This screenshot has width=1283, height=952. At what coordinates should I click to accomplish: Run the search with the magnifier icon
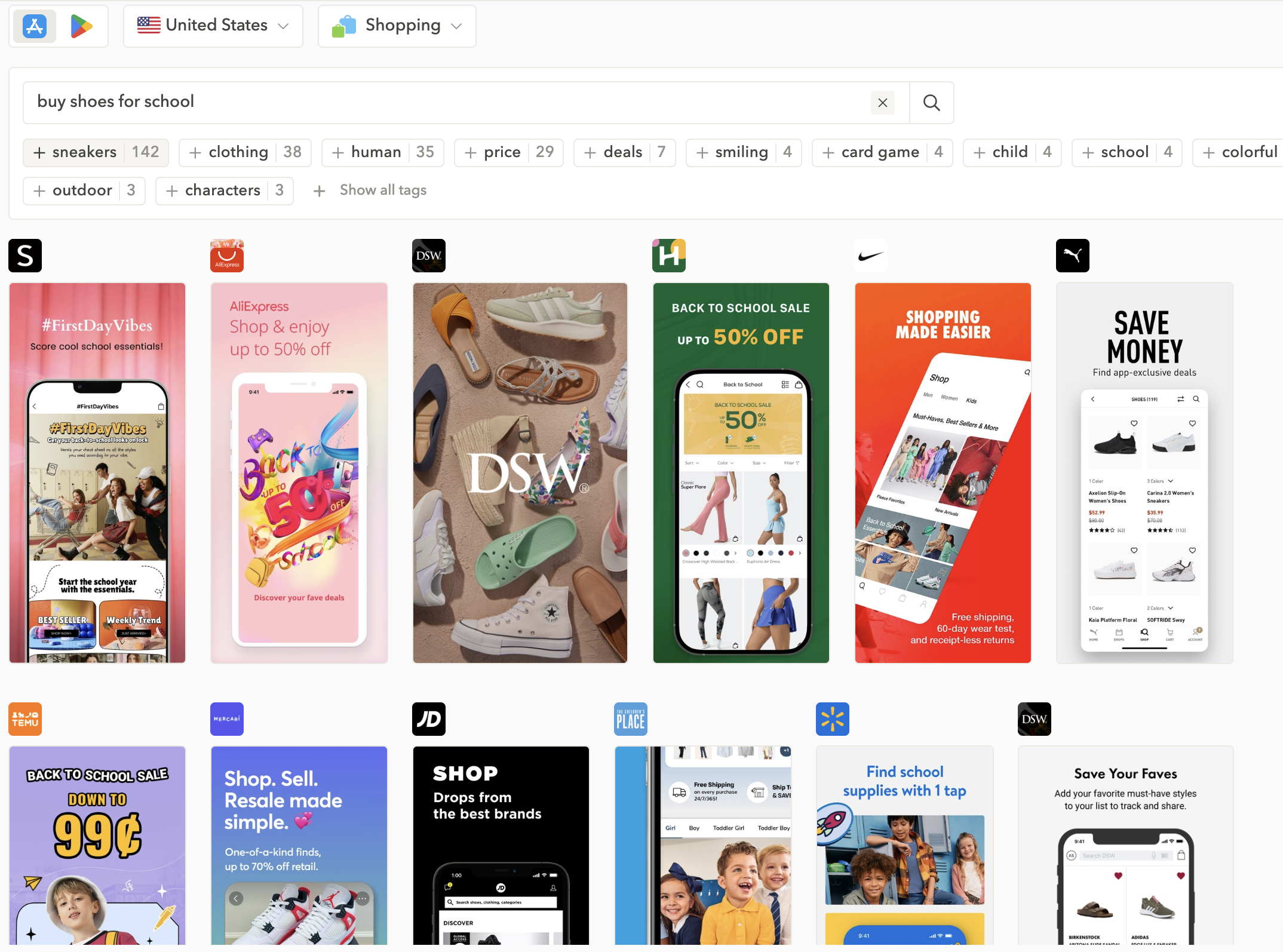click(x=932, y=103)
